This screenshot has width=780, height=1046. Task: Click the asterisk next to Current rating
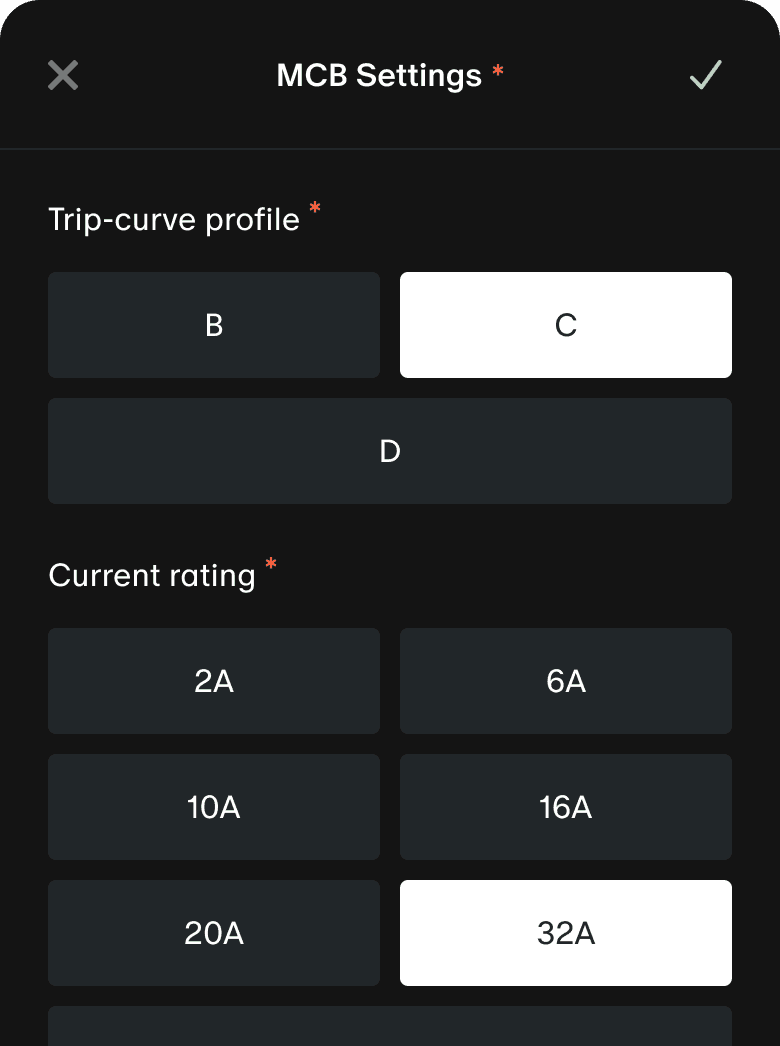click(x=271, y=565)
